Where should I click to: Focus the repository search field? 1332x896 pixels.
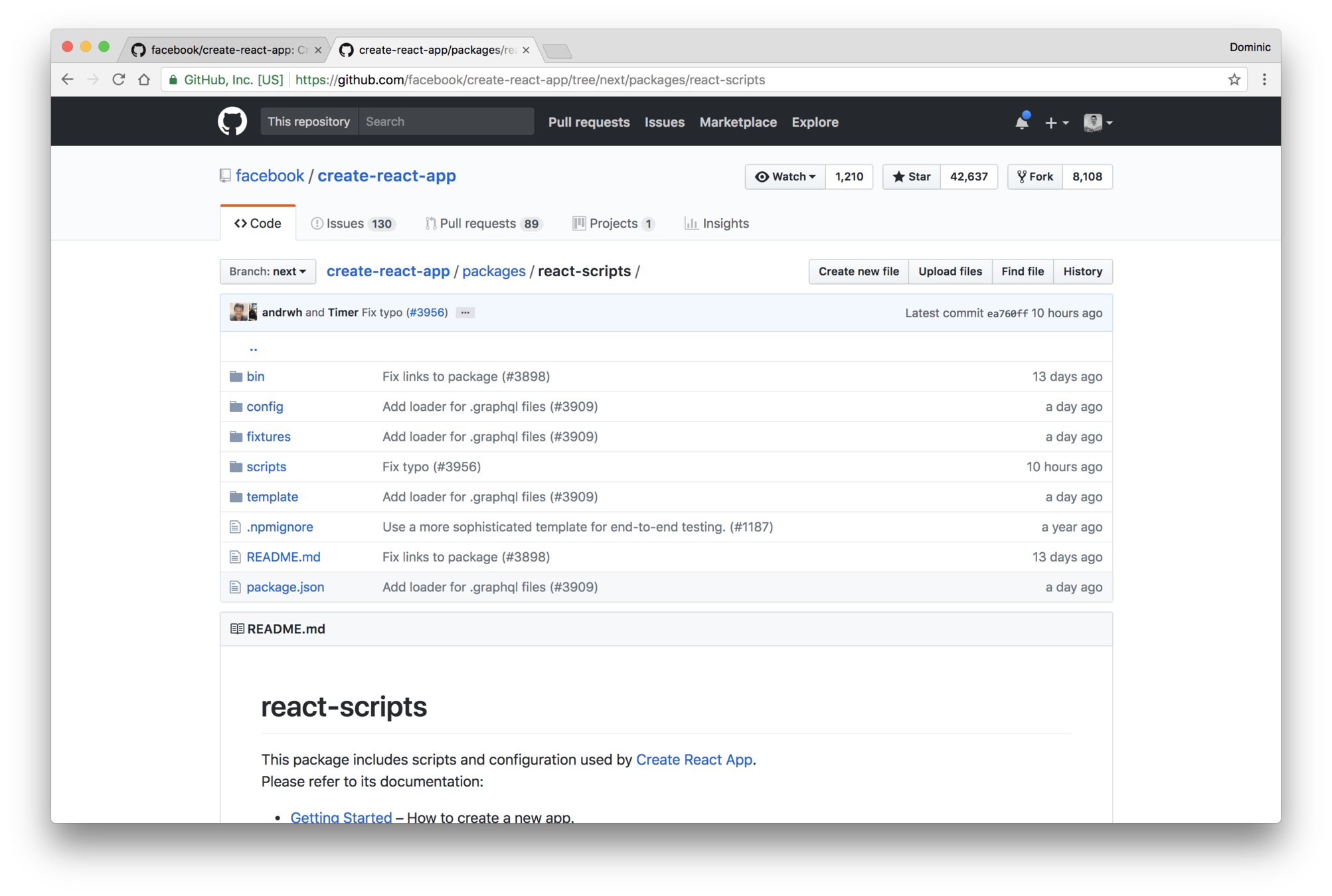(446, 121)
